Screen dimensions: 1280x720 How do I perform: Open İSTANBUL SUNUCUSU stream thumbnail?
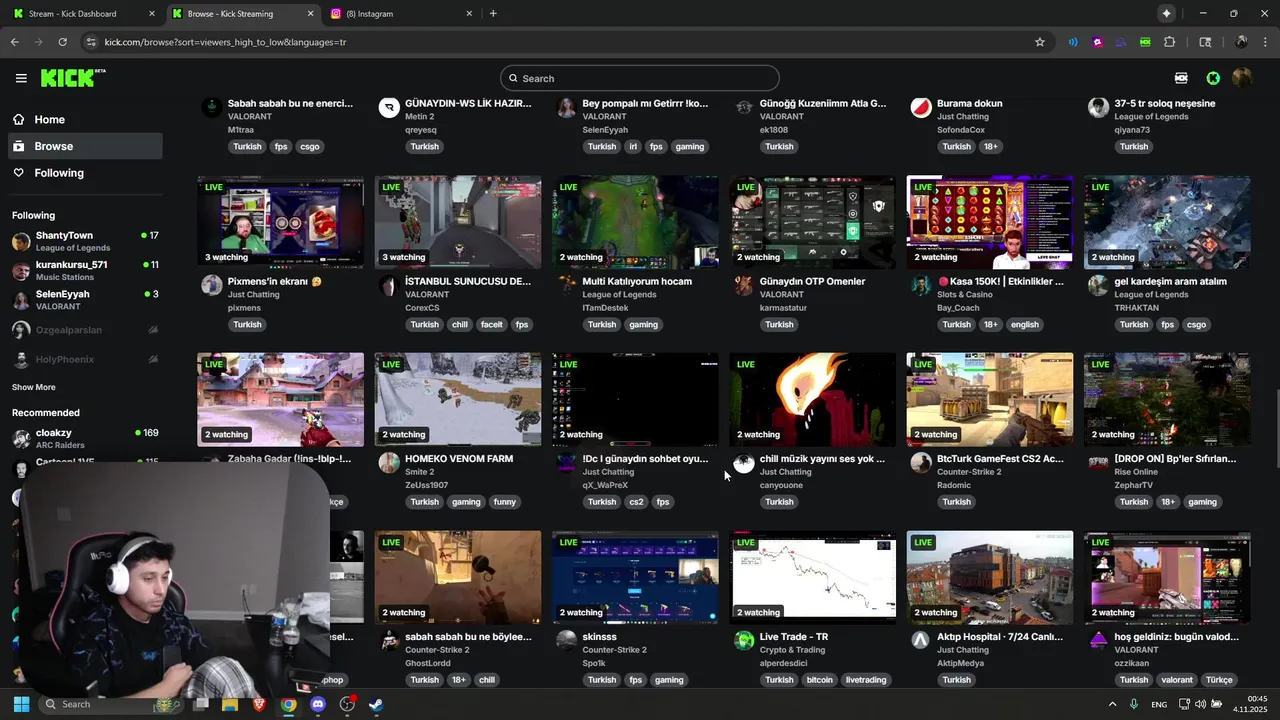(x=458, y=222)
